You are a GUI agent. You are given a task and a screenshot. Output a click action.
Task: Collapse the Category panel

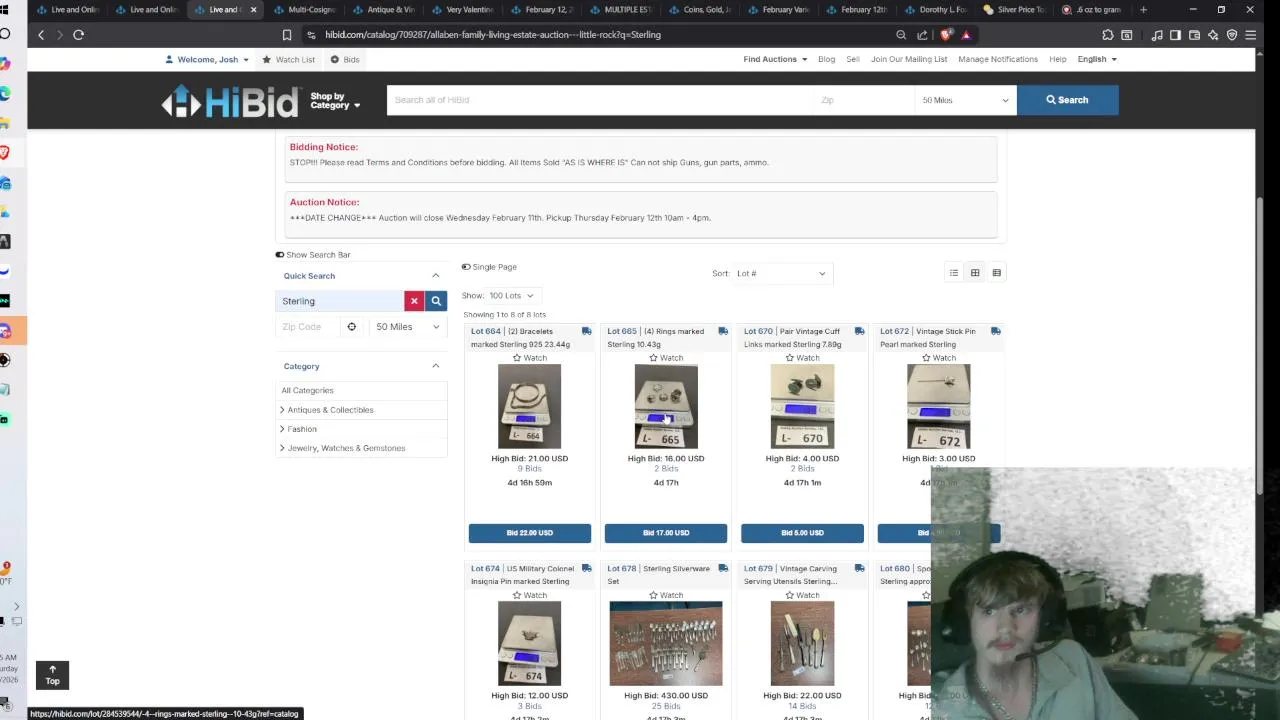[x=435, y=366]
